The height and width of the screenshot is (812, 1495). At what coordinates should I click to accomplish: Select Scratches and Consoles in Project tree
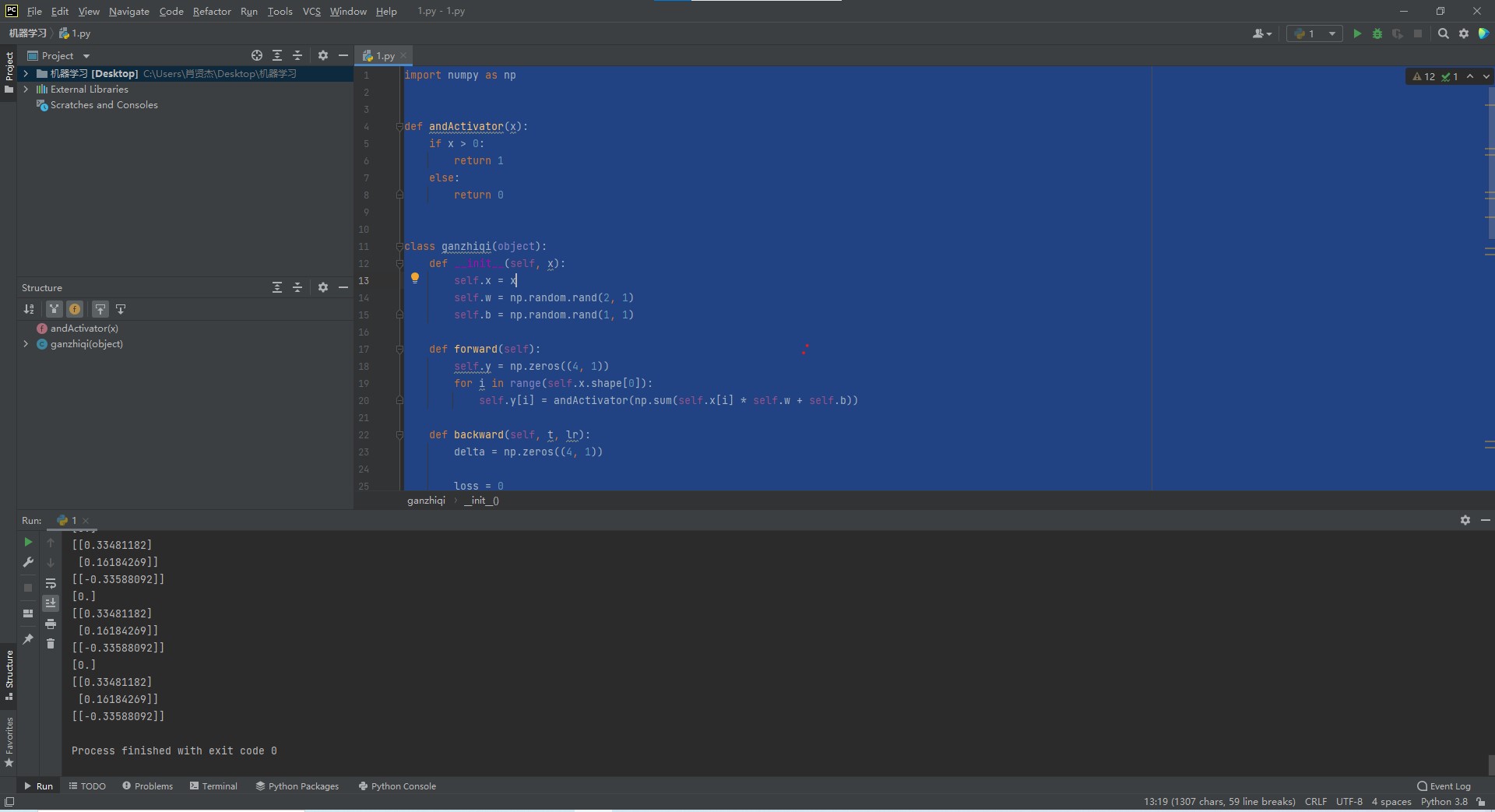coord(104,104)
